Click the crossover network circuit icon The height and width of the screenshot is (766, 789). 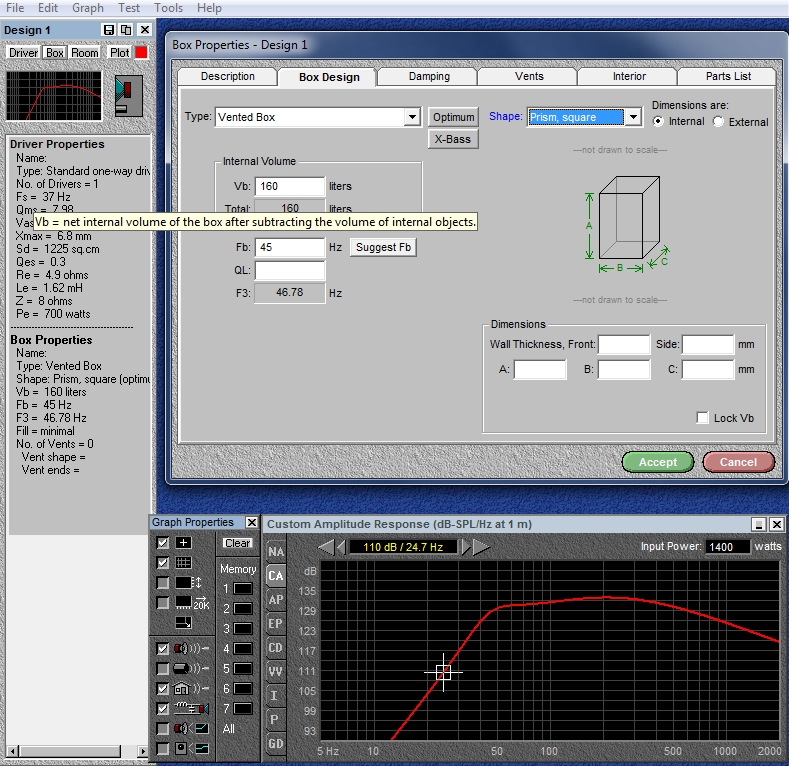coord(191,709)
